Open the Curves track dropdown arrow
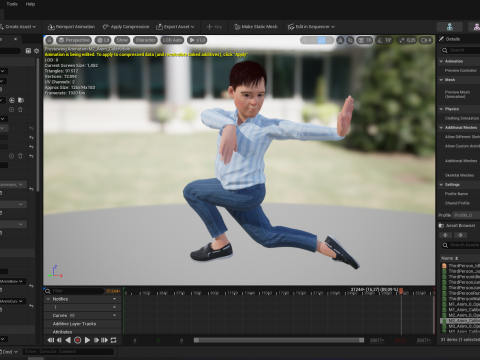Screen dimensions: 480x360 click(x=115, y=315)
